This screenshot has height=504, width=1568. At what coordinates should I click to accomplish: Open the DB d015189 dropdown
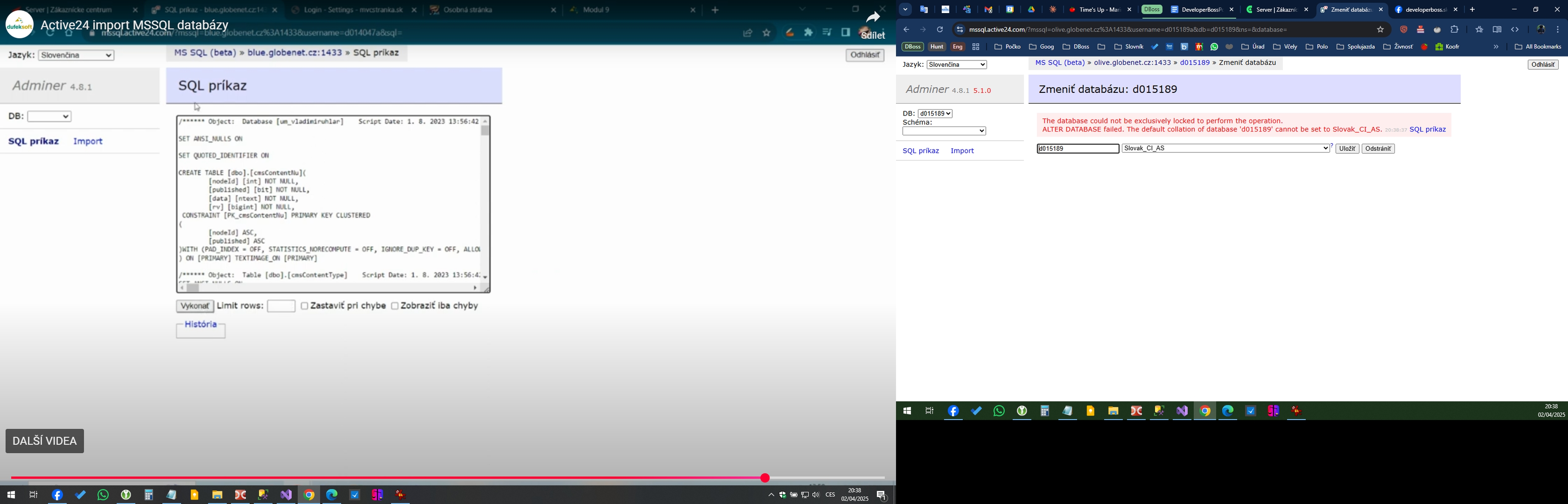[935, 114]
